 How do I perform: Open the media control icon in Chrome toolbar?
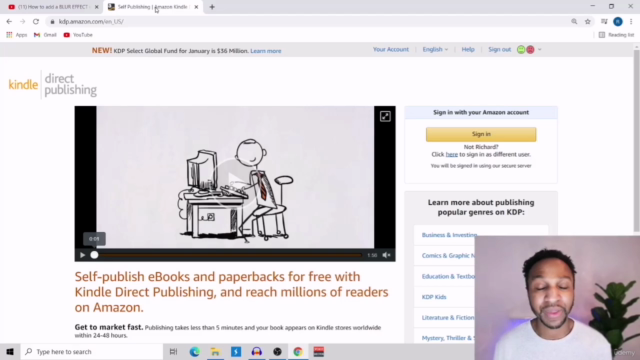coord(604,22)
